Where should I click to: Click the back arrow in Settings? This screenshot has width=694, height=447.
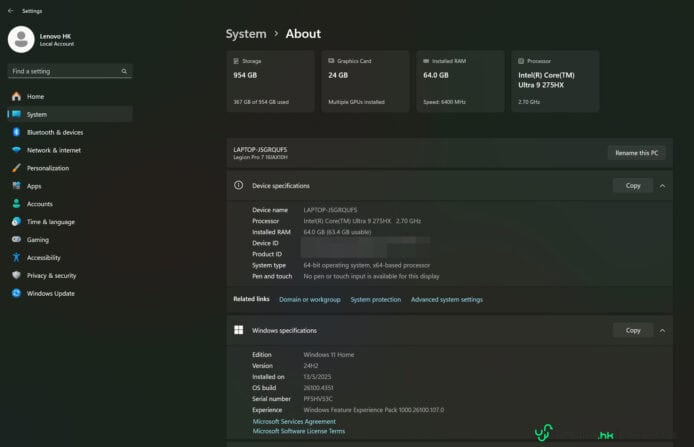(x=11, y=11)
